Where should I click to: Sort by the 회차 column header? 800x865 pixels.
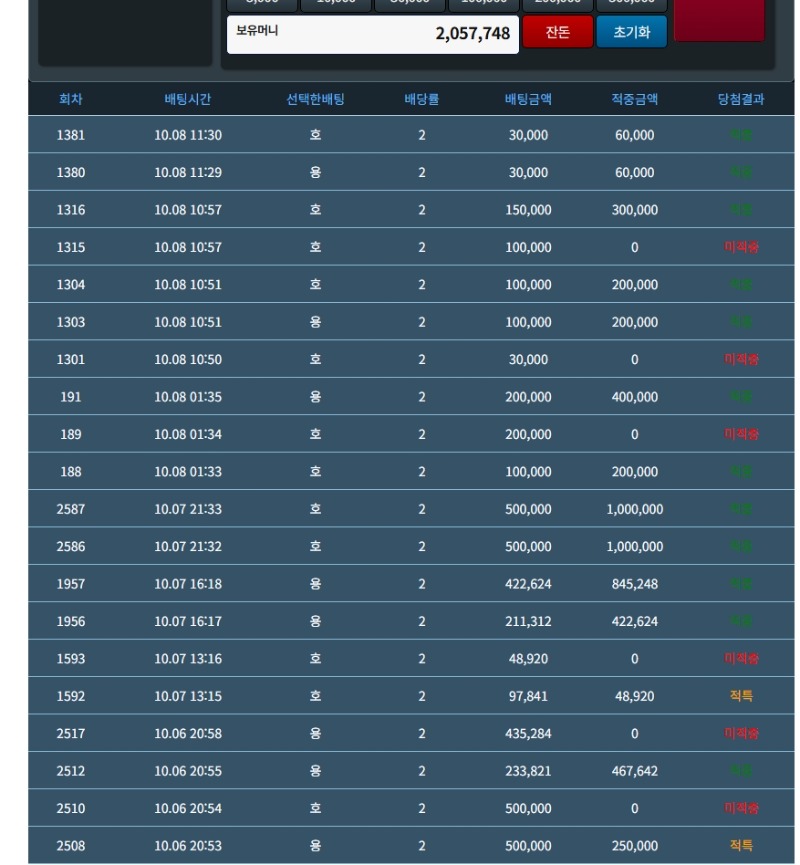71,99
